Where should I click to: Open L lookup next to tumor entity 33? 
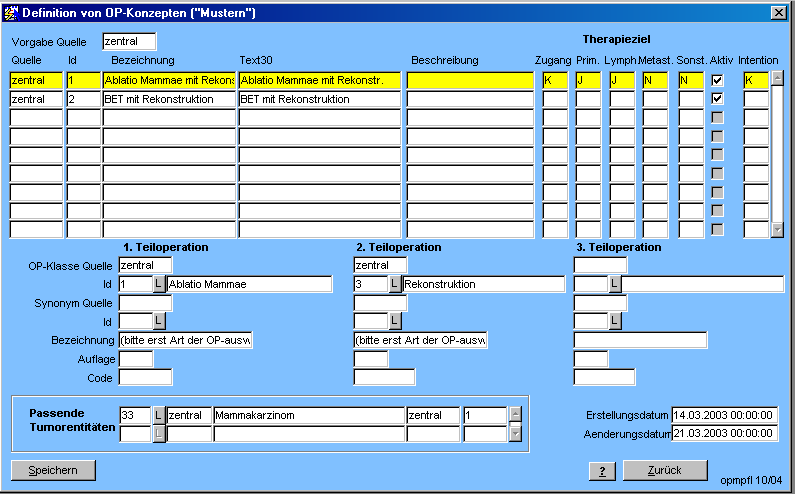(159, 415)
